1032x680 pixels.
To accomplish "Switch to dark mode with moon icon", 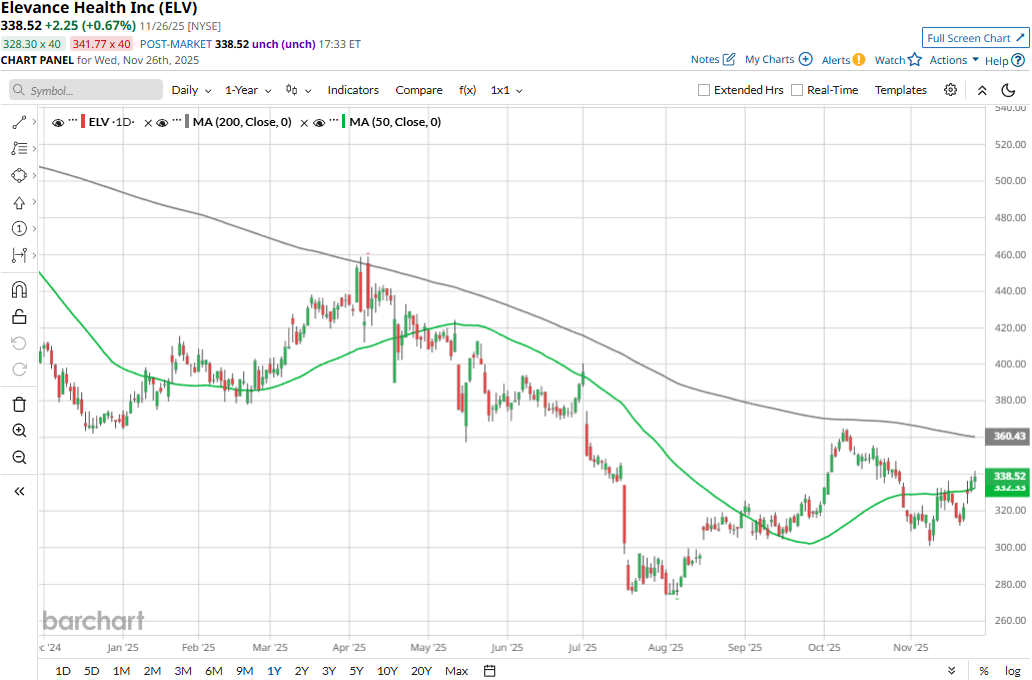I will click(x=1008, y=90).
